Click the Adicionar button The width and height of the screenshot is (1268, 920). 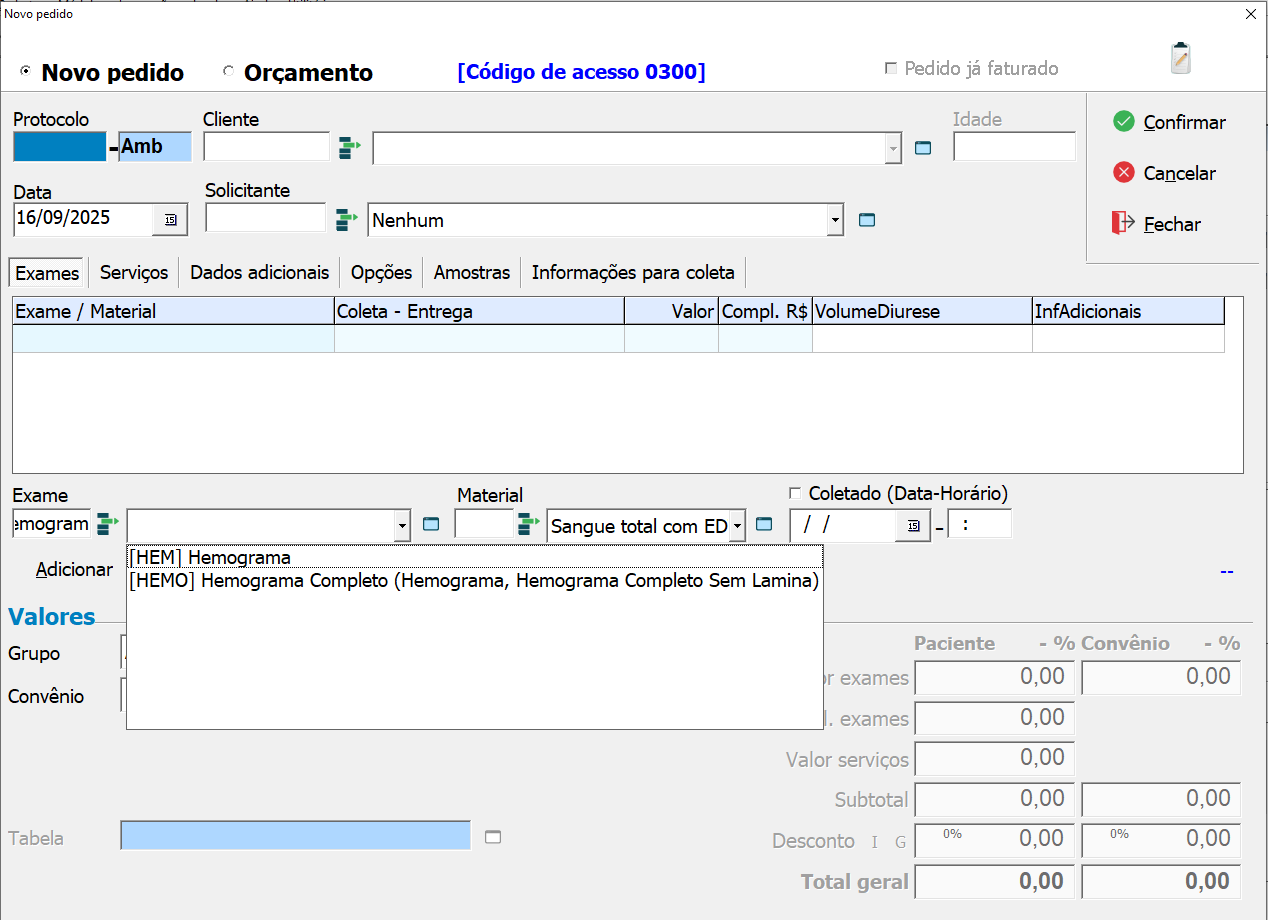tap(74, 569)
